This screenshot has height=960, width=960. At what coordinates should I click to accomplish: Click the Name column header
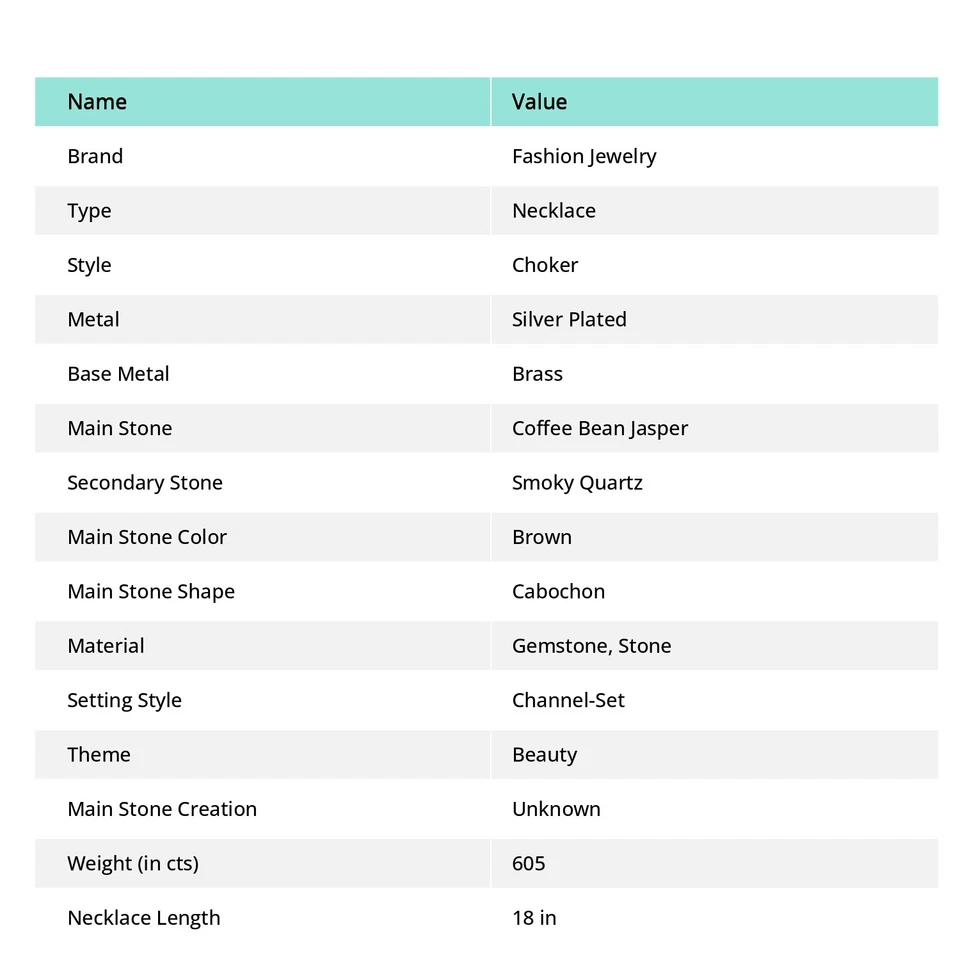tap(97, 102)
